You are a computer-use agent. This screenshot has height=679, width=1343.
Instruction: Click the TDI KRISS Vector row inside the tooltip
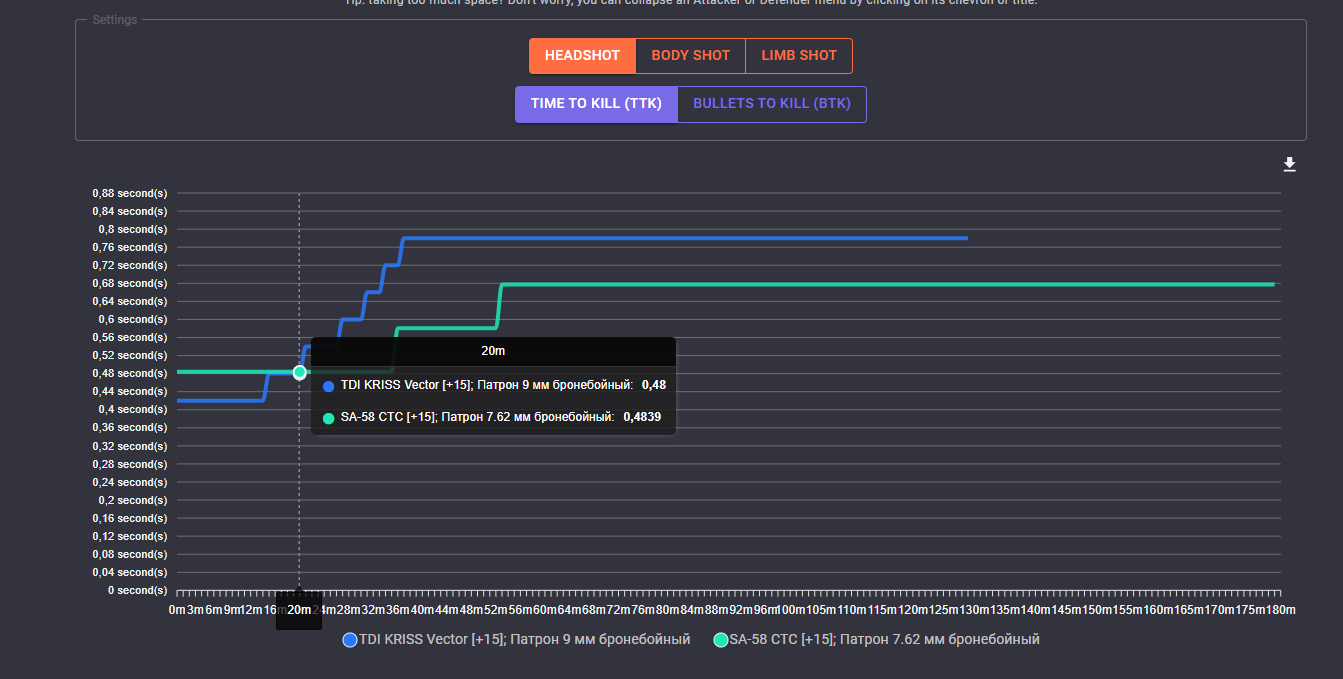[x=494, y=385]
